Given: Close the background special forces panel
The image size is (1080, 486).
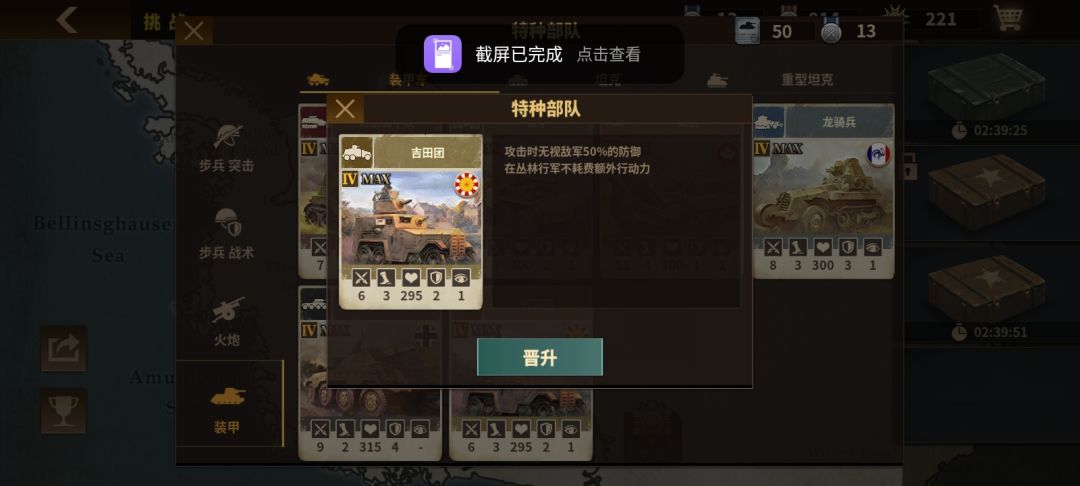Looking at the screenshot, I should (194, 31).
